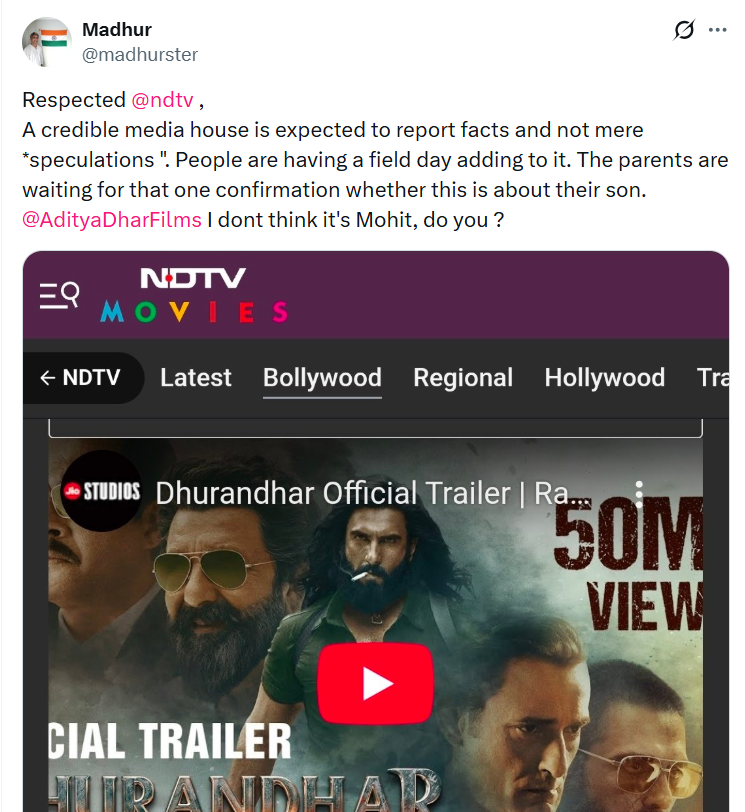Click the partially visible Tra... tab
The image size is (745, 812).
(x=713, y=378)
